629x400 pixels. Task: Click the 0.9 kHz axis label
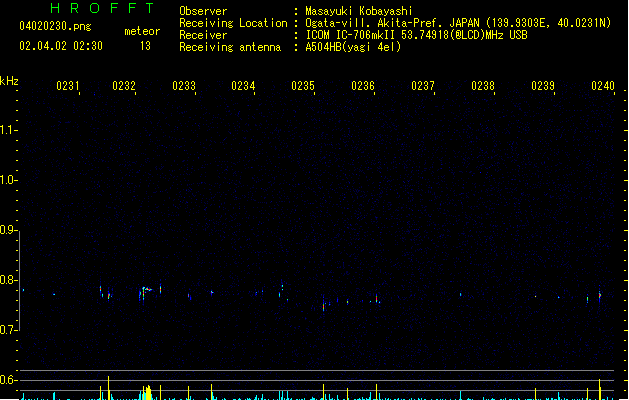pos(7,230)
